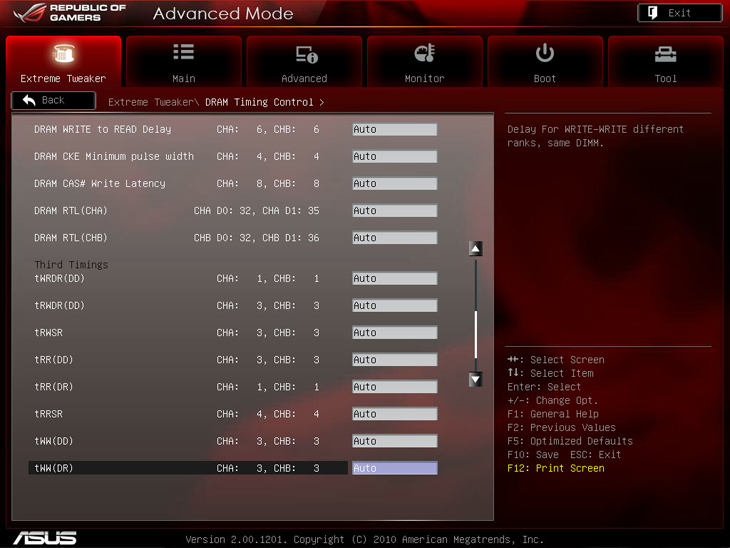Select DRAM CKE Minimum pulse width field

click(x=394, y=157)
